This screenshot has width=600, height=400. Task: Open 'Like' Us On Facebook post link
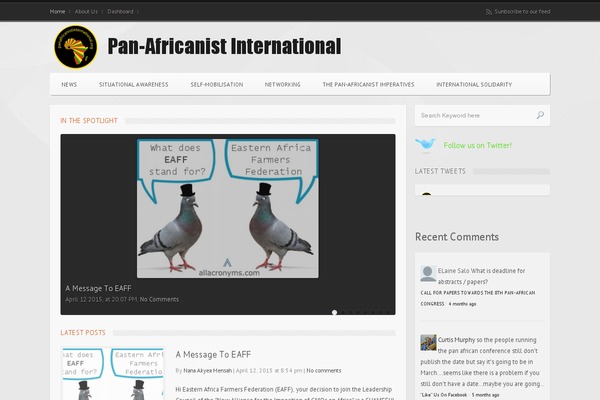coord(443,395)
